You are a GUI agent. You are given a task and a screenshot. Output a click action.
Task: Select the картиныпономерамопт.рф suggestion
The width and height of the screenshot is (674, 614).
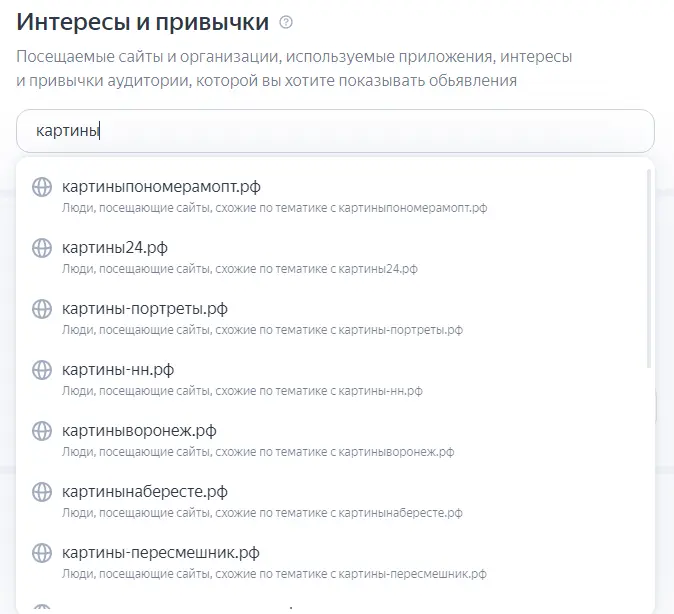tap(161, 186)
